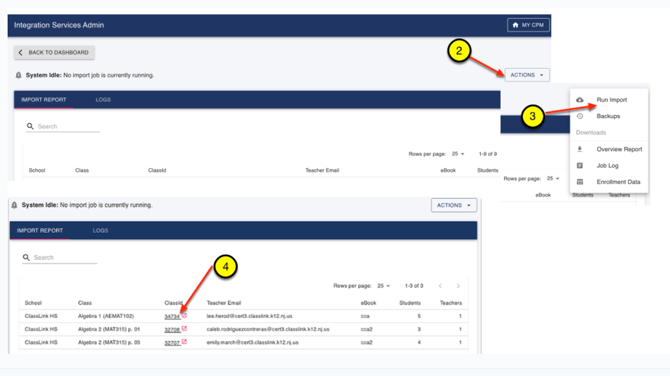670x376 pixels.
Task: Click the lower system idle bell icon
Action: tap(14, 205)
